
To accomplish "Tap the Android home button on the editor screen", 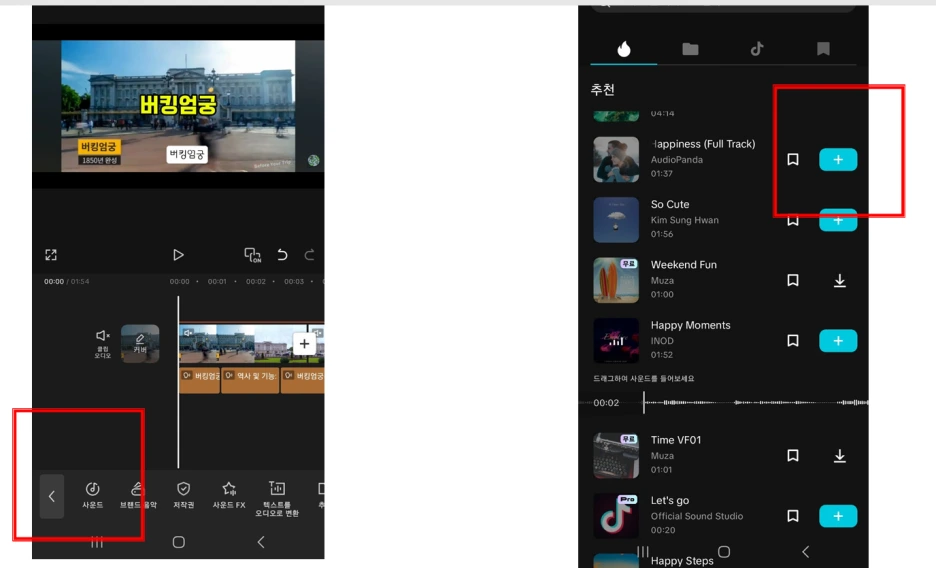I will pyautogui.click(x=178, y=542).
